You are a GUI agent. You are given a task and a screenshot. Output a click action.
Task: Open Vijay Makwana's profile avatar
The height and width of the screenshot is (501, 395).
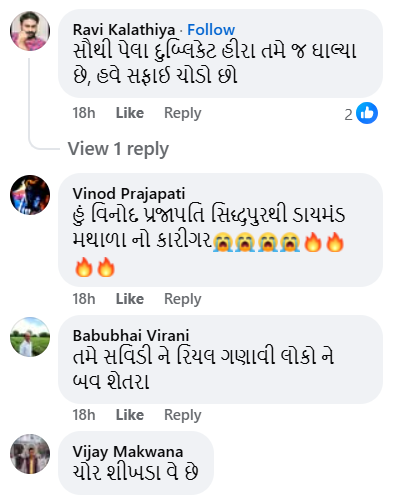(30, 454)
